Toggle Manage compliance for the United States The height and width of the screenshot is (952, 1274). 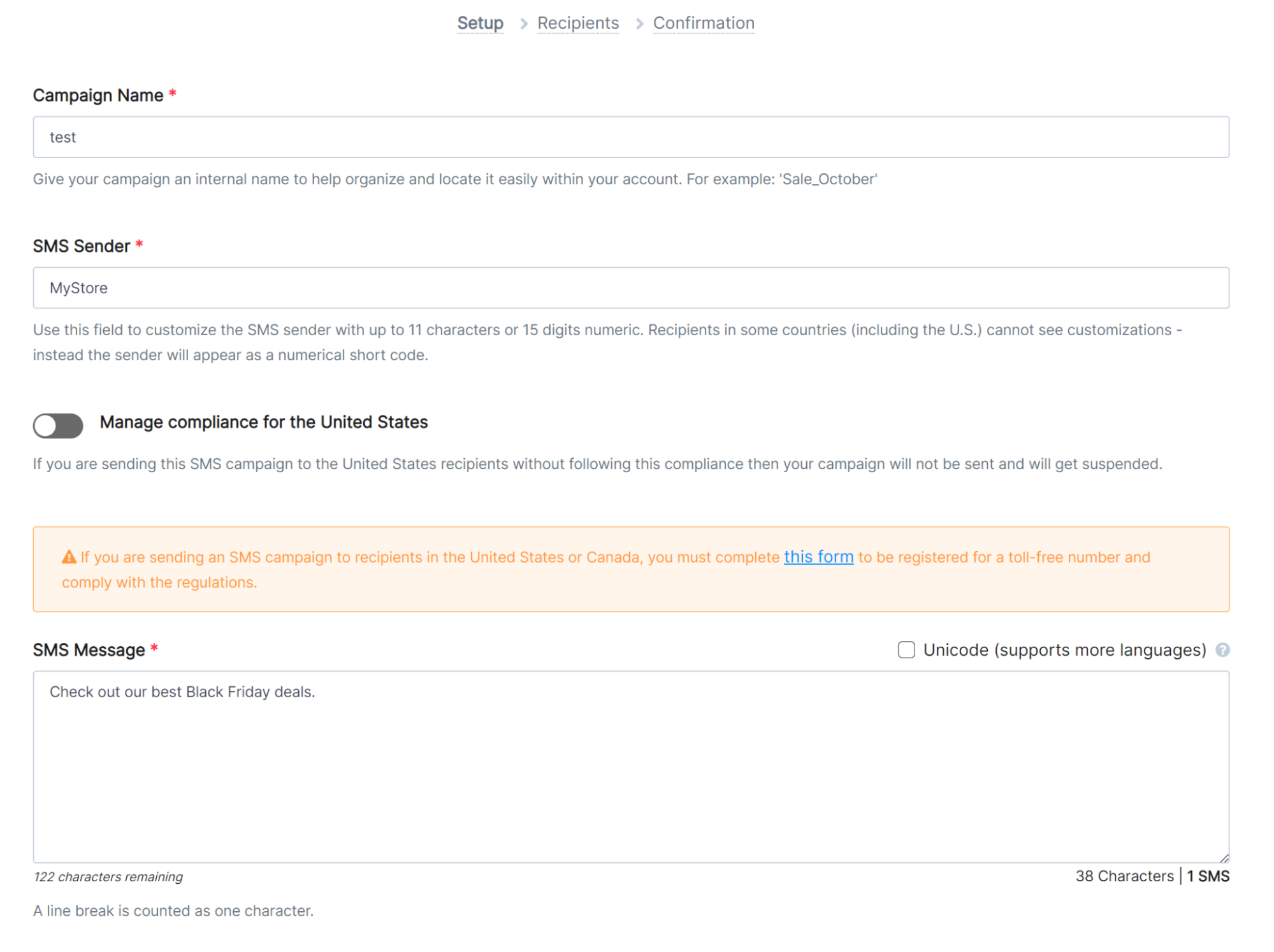57,422
